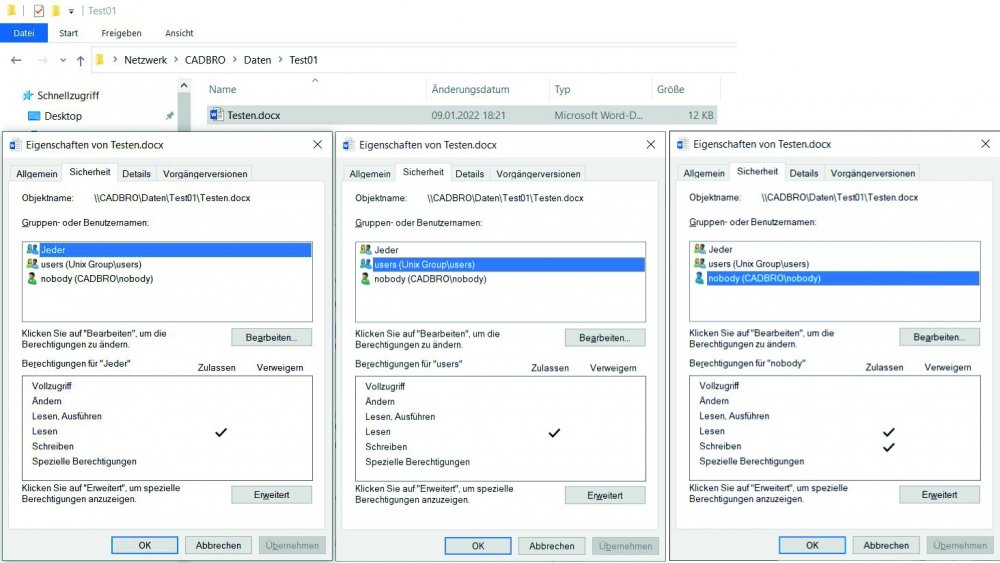Open Allgemein tab in middle properties dialog
Viewport: 1000px width, 563px height.
coord(370,173)
